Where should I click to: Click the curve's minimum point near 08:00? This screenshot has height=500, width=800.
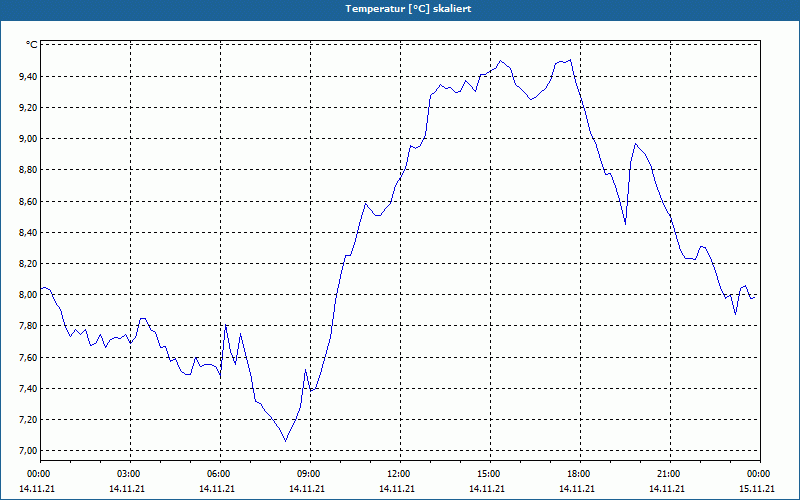point(286,441)
